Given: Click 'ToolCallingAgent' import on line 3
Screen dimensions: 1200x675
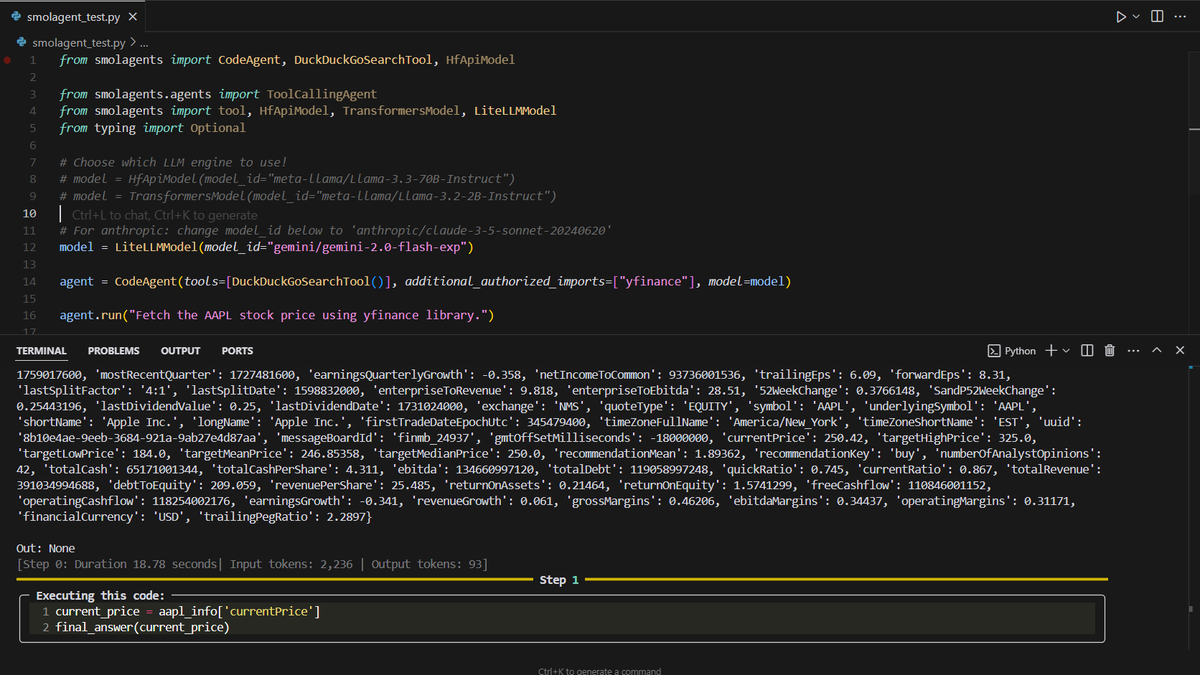Looking at the screenshot, I should click(x=323, y=94).
